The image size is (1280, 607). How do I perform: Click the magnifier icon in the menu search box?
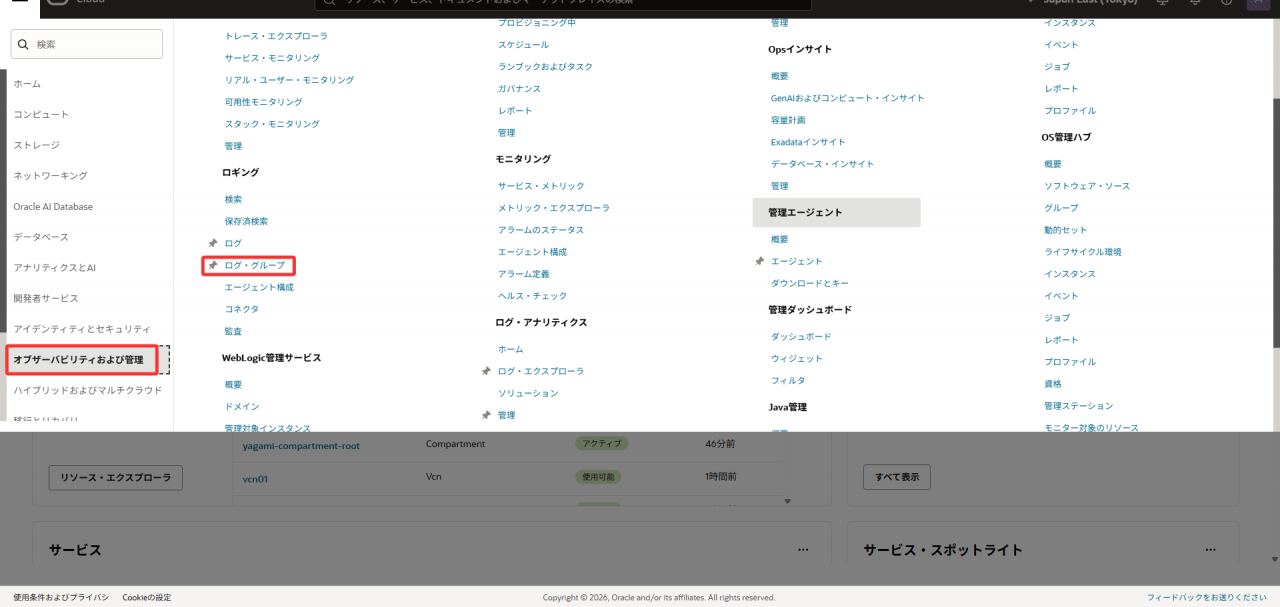click(23, 44)
